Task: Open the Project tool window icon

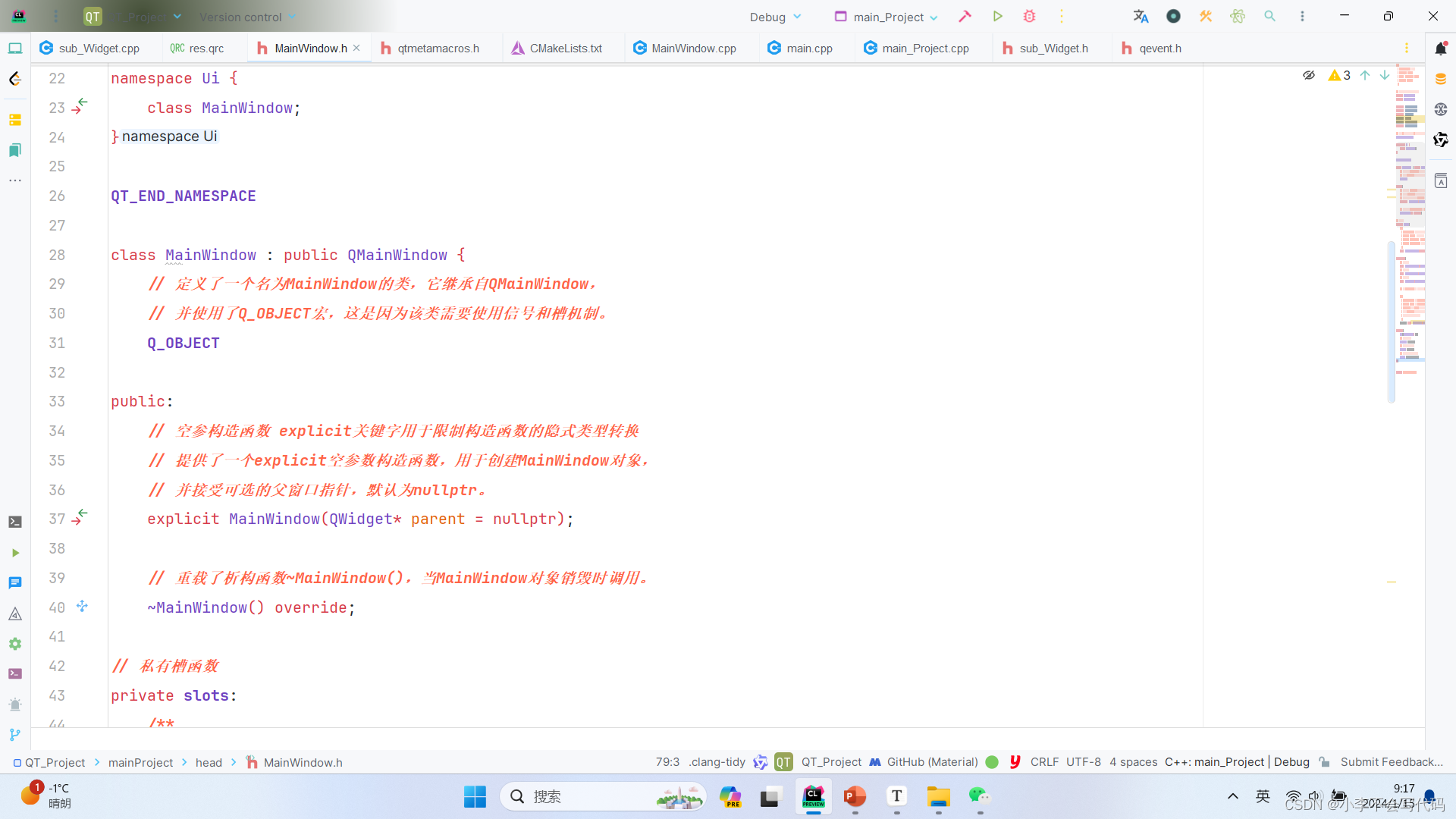Action: click(15, 49)
